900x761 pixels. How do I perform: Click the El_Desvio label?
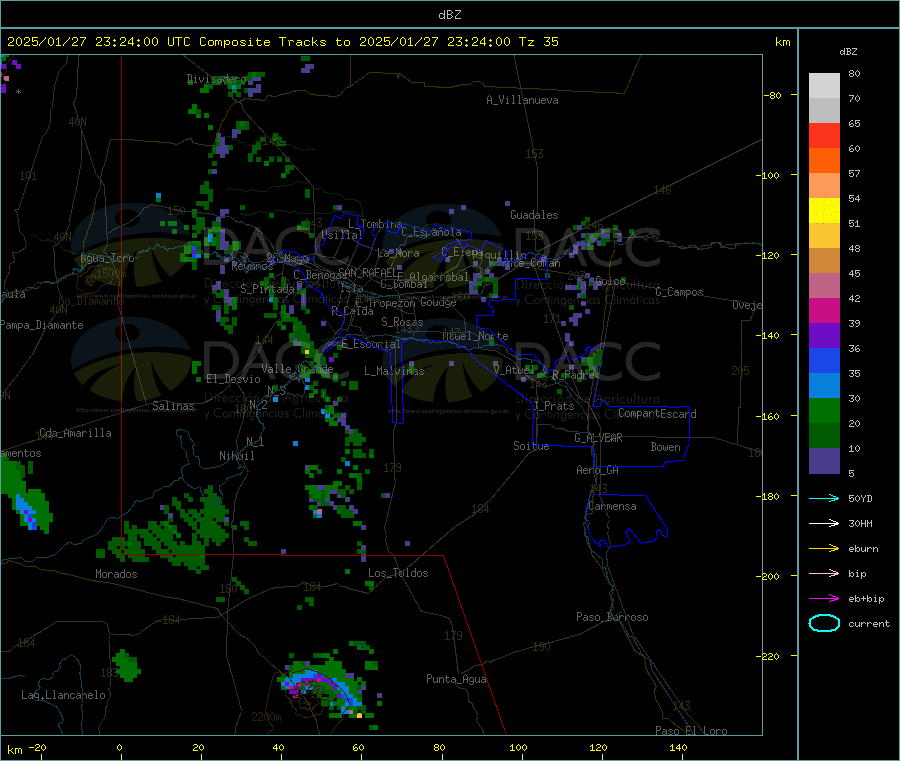tap(234, 379)
